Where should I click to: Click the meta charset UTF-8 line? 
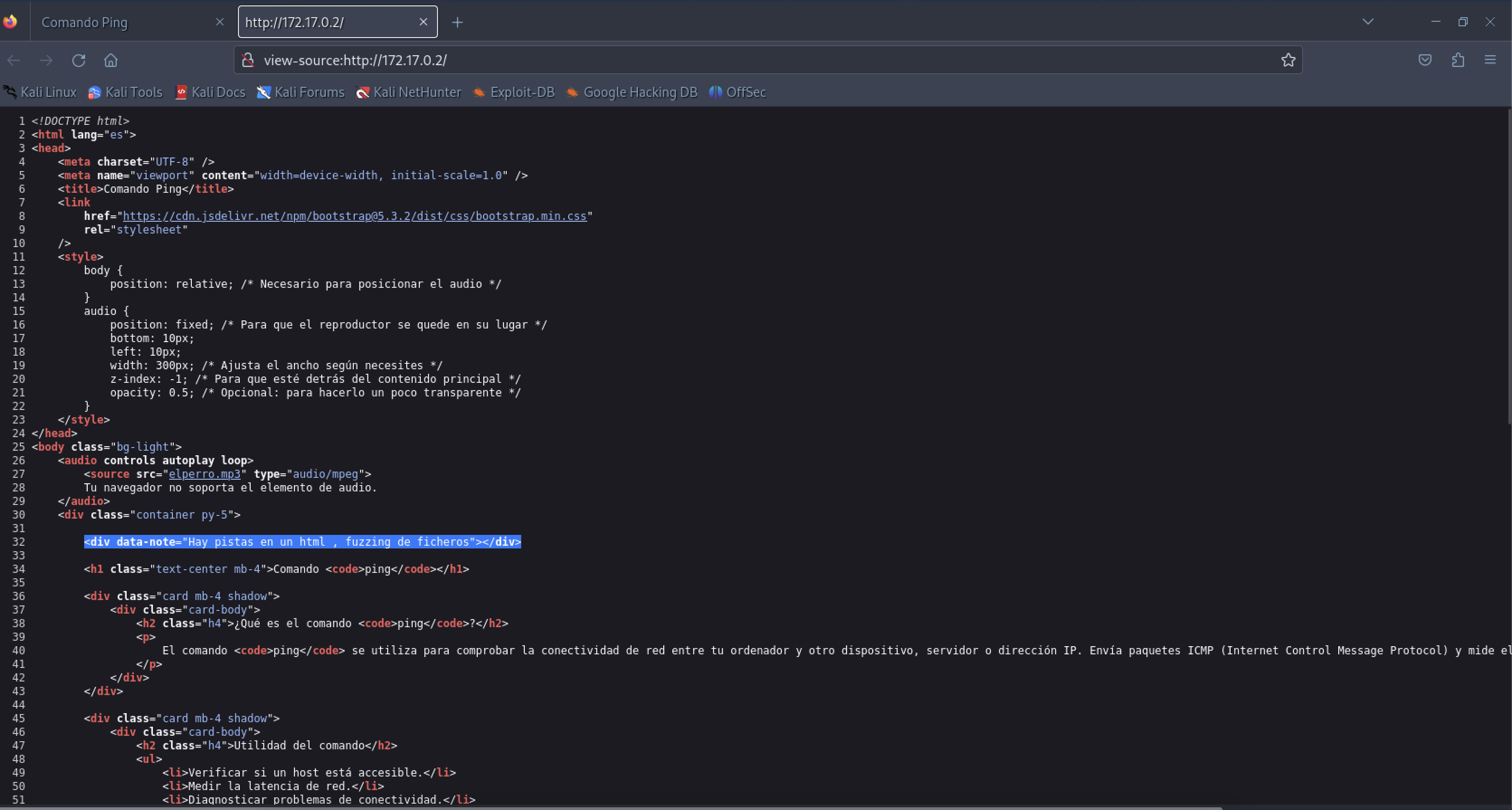(136, 162)
